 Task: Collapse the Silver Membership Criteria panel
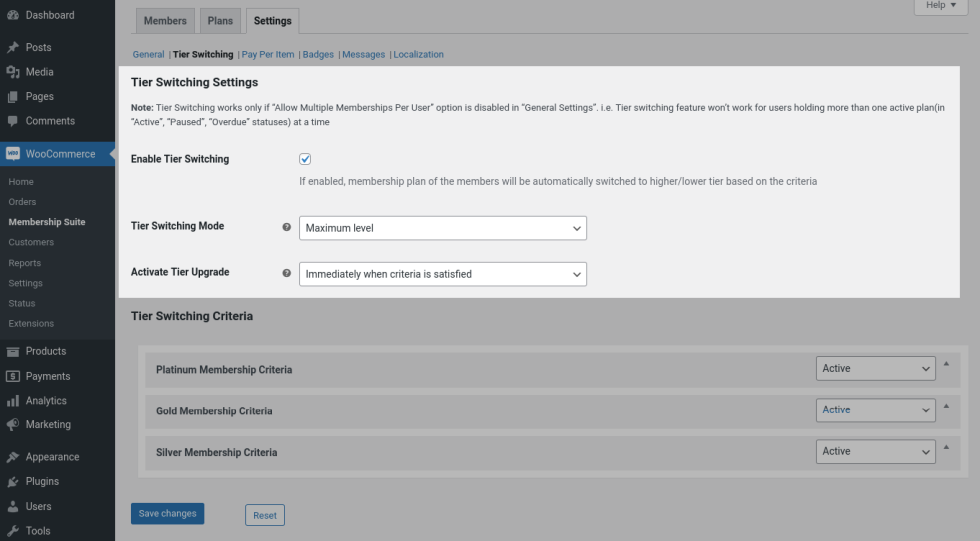click(x=947, y=447)
